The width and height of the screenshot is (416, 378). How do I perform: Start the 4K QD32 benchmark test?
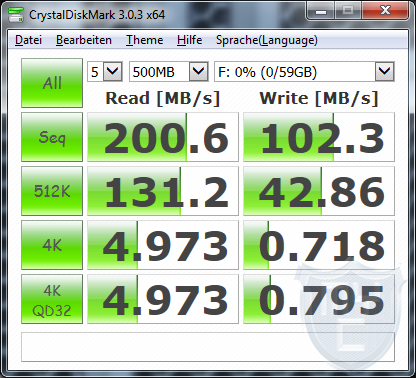[52, 299]
